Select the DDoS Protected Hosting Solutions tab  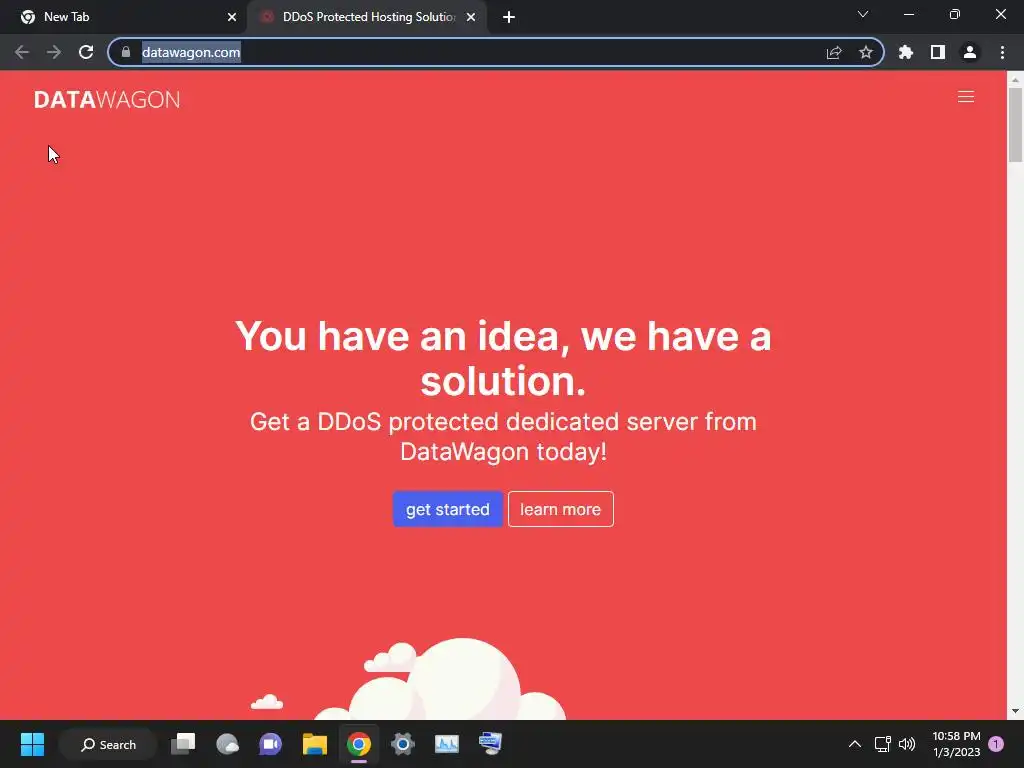pyautogui.click(x=366, y=17)
